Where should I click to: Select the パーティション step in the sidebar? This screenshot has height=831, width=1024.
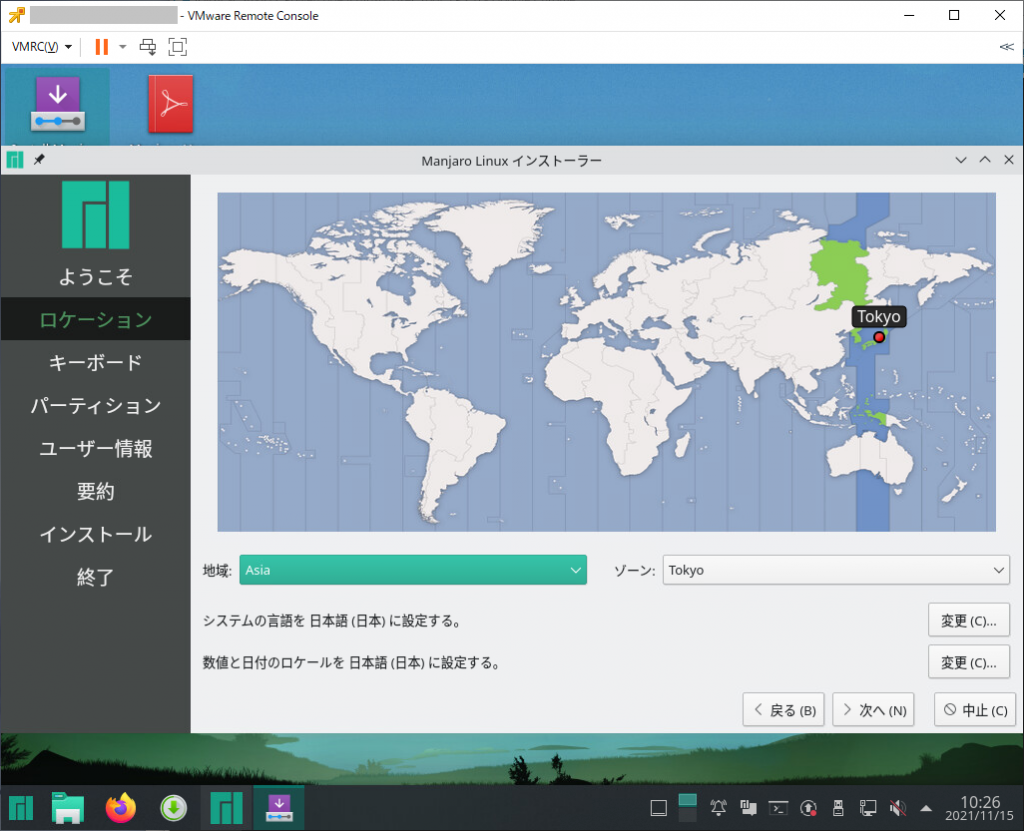click(95, 406)
